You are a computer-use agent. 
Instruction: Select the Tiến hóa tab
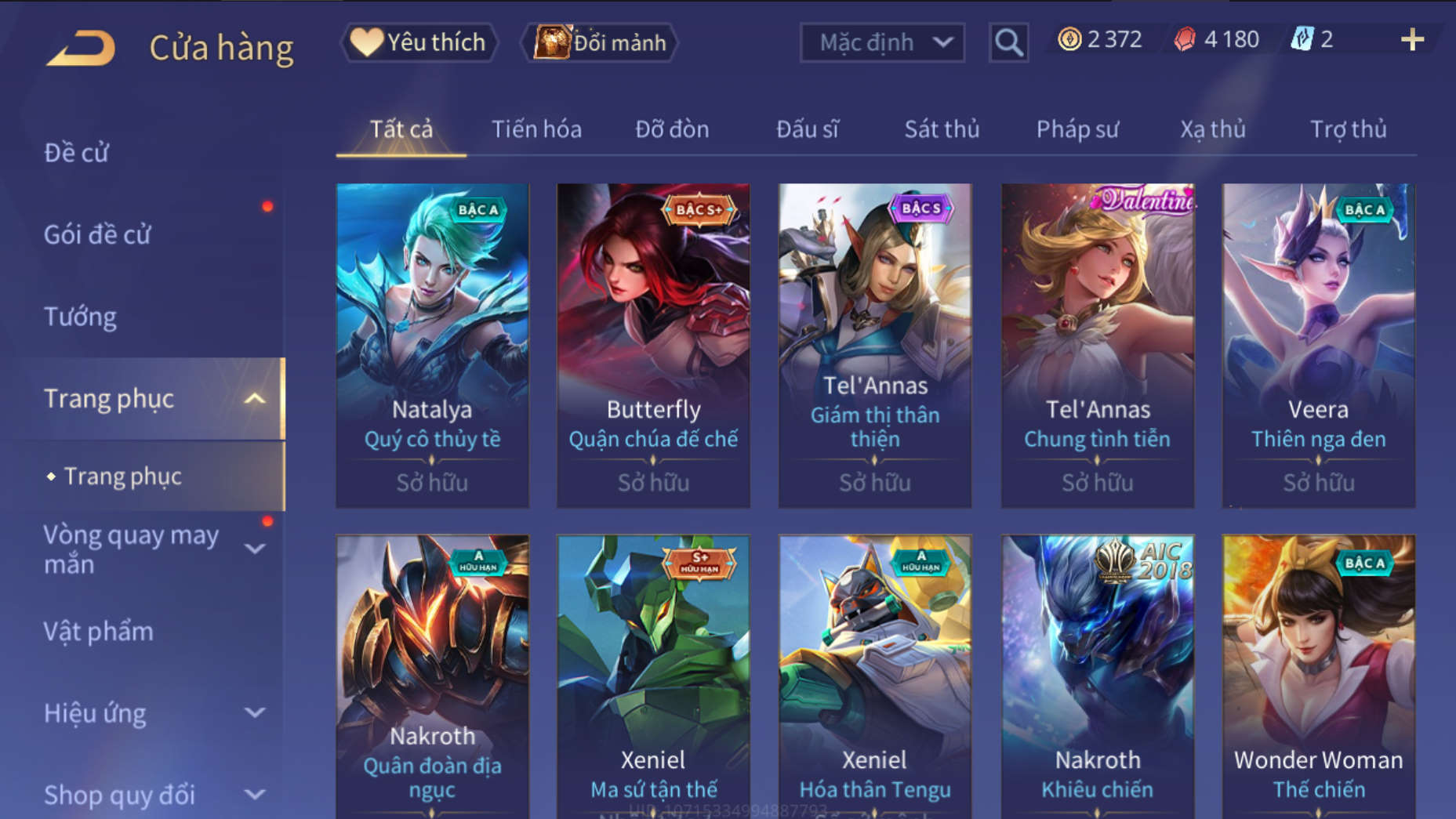coord(536,129)
